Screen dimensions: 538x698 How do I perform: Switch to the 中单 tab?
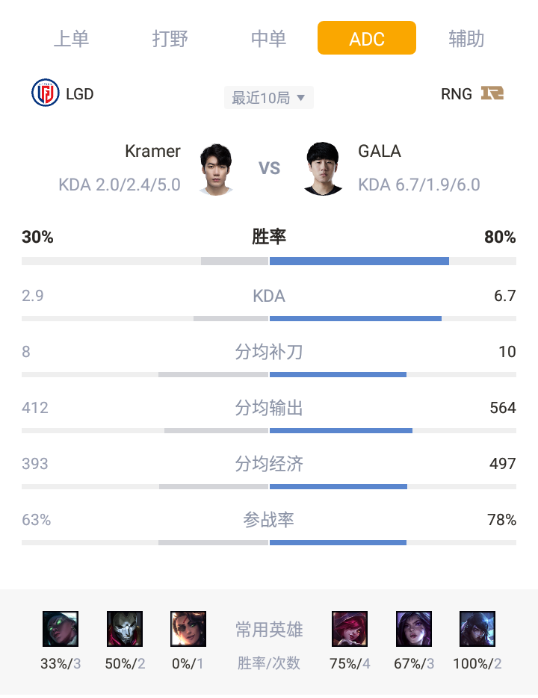pyautogui.click(x=268, y=38)
